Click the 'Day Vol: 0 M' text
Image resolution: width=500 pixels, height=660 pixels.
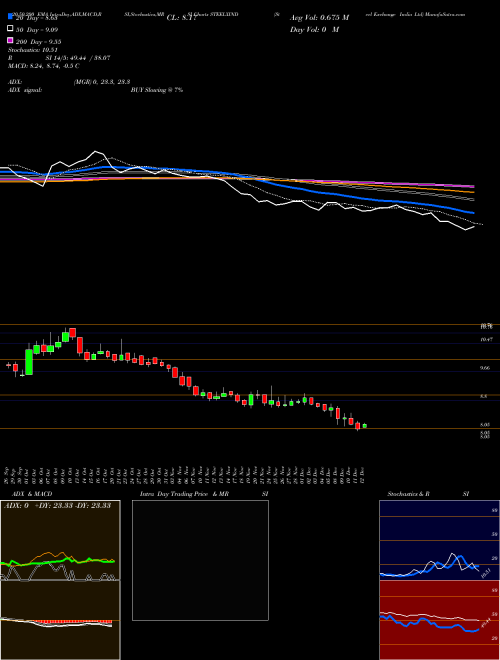(x=314, y=29)
